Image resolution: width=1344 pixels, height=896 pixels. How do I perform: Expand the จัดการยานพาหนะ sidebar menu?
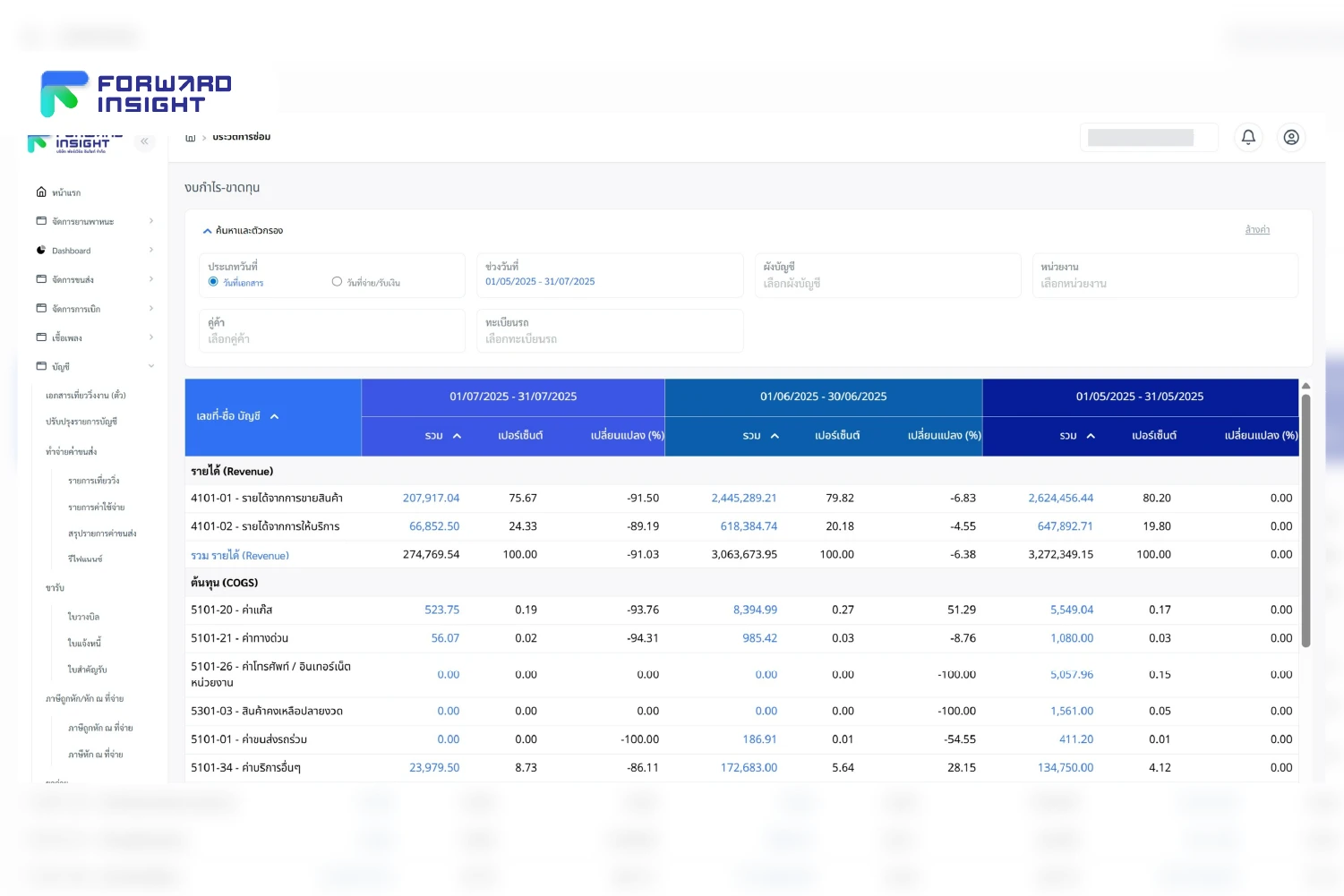pos(82,221)
